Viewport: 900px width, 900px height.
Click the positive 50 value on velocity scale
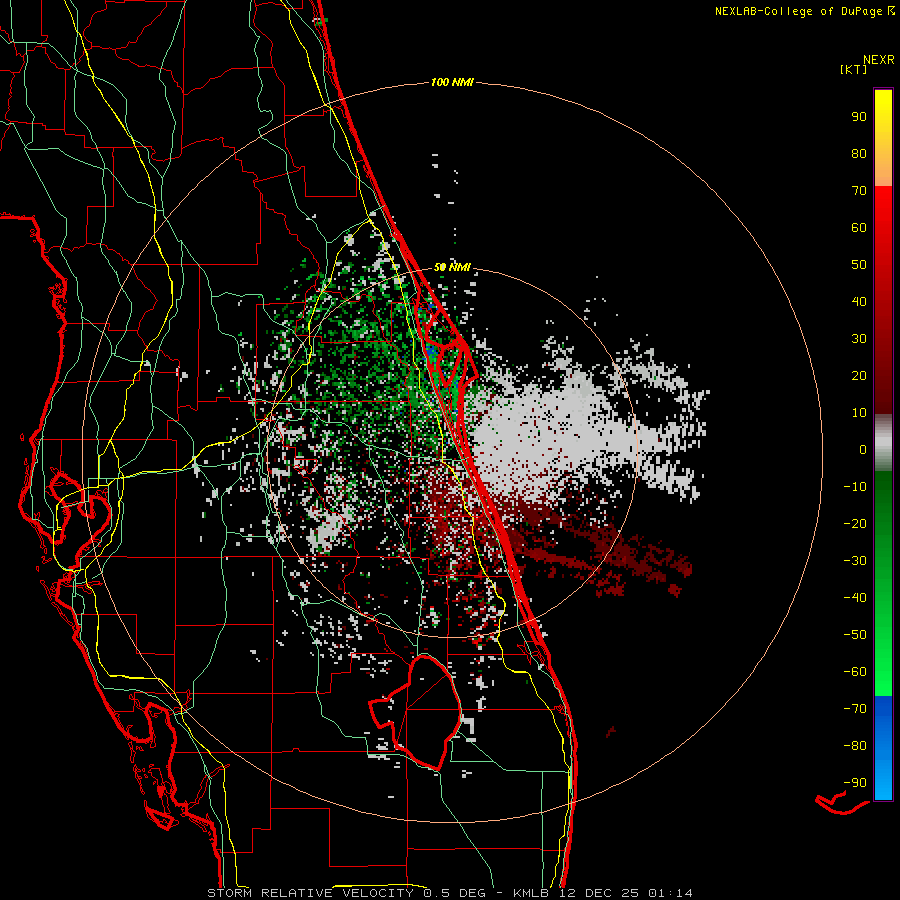point(859,265)
